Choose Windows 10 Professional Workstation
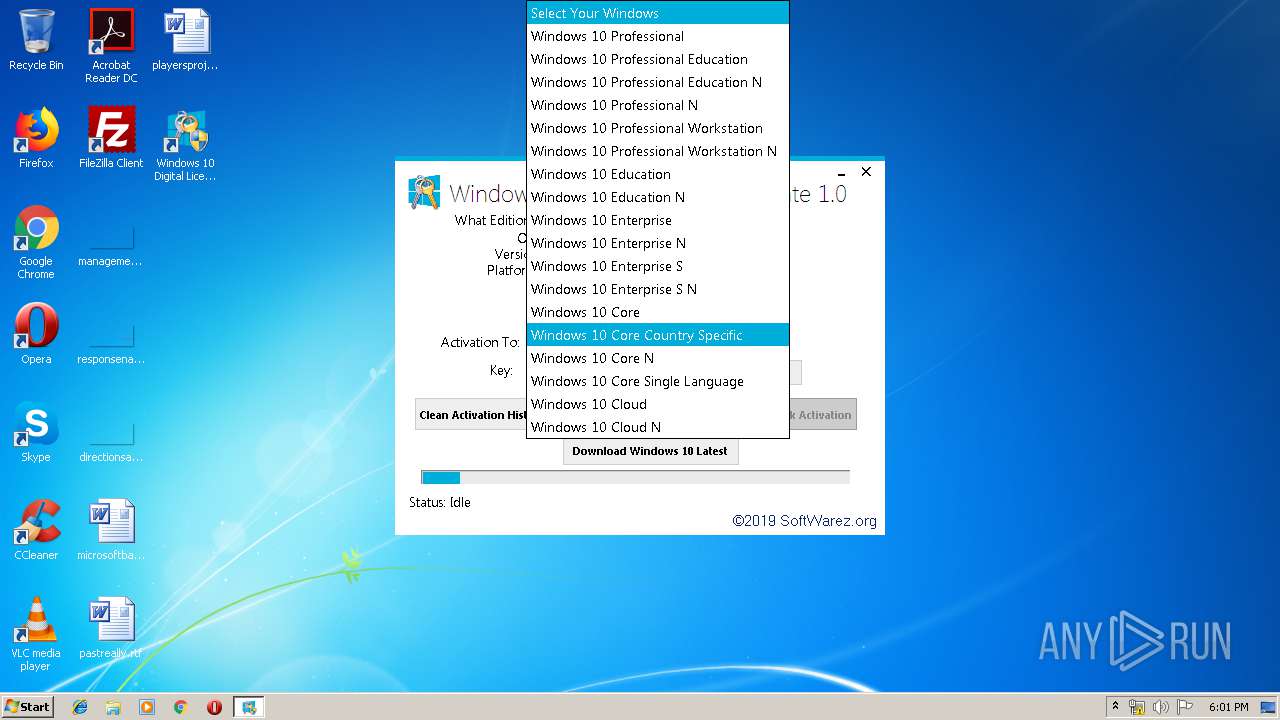Image resolution: width=1280 pixels, height=720 pixels. pyautogui.click(x=658, y=128)
